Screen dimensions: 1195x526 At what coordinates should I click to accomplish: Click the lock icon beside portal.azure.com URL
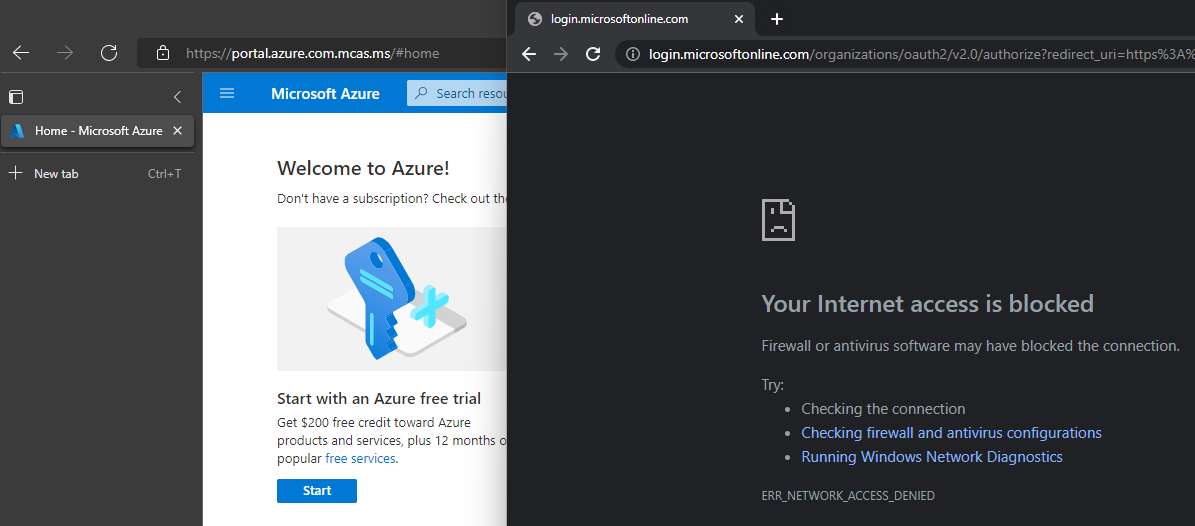coord(162,53)
